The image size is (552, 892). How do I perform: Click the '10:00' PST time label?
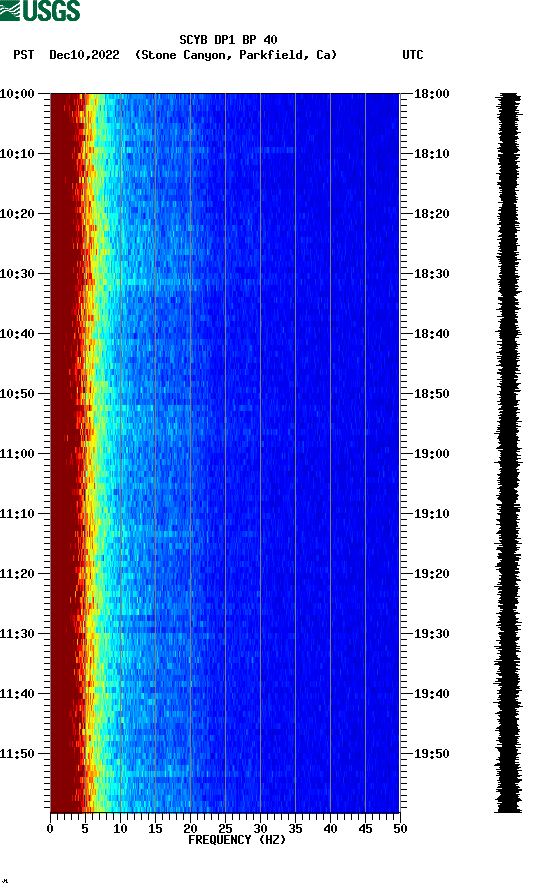click(x=17, y=94)
